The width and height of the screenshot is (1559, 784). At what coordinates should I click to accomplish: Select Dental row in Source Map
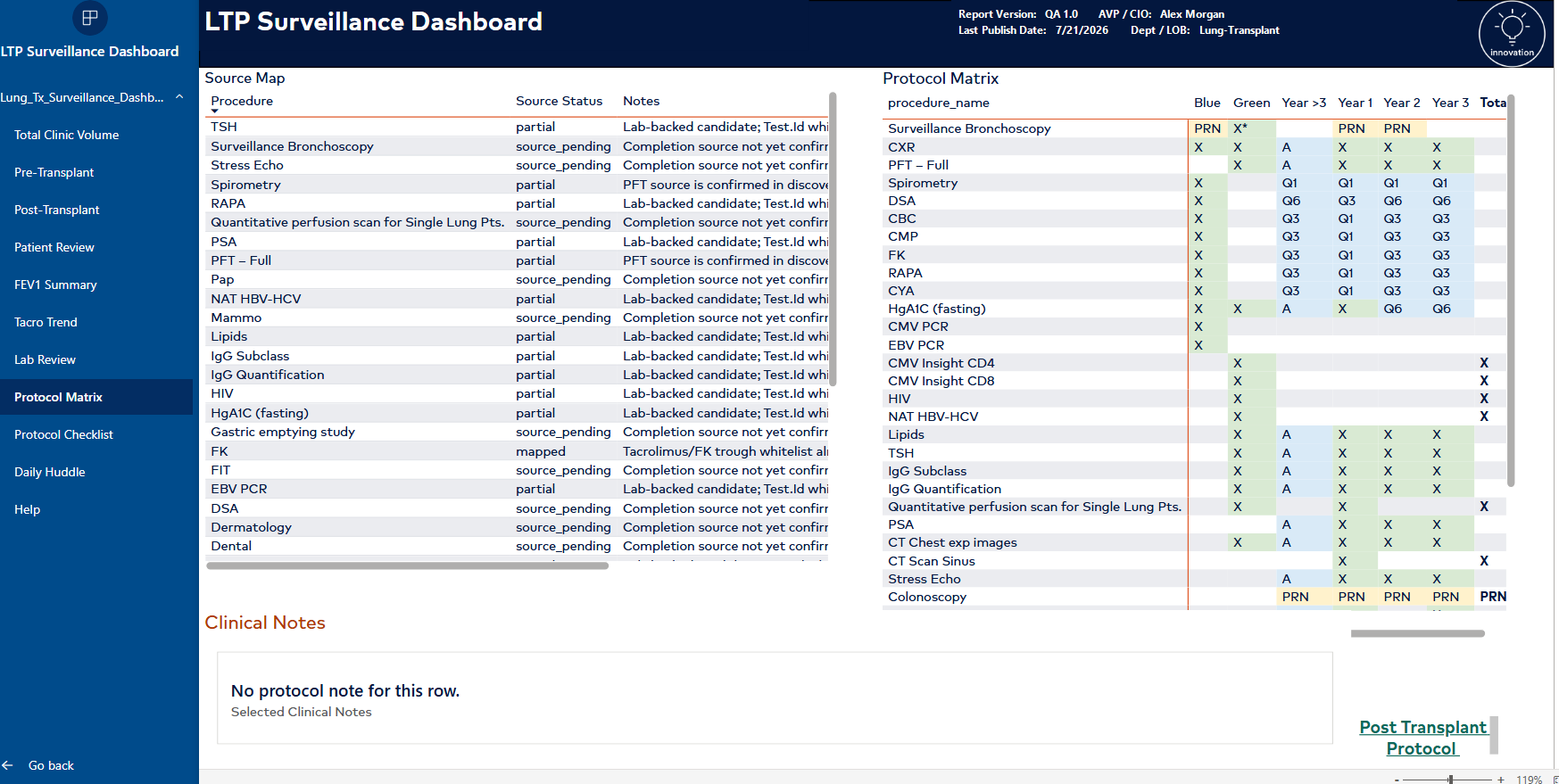(x=518, y=546)
